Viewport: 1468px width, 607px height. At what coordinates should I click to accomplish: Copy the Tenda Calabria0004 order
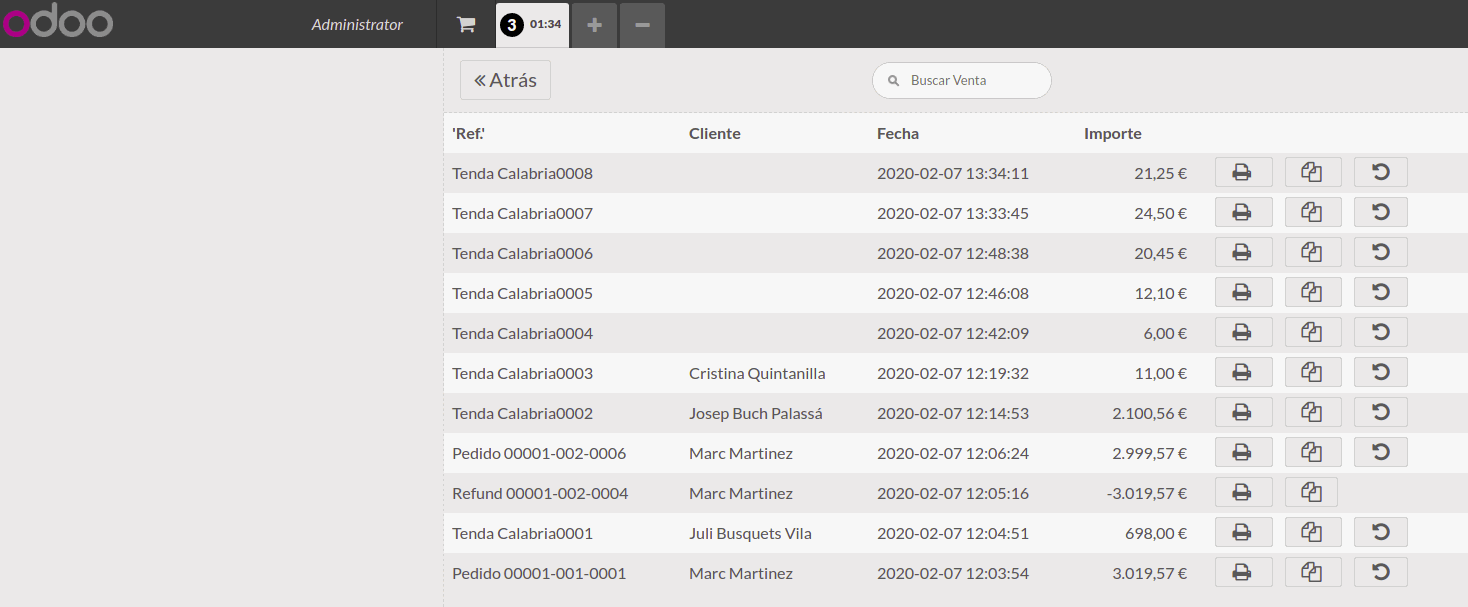(x=1312, y=332)
